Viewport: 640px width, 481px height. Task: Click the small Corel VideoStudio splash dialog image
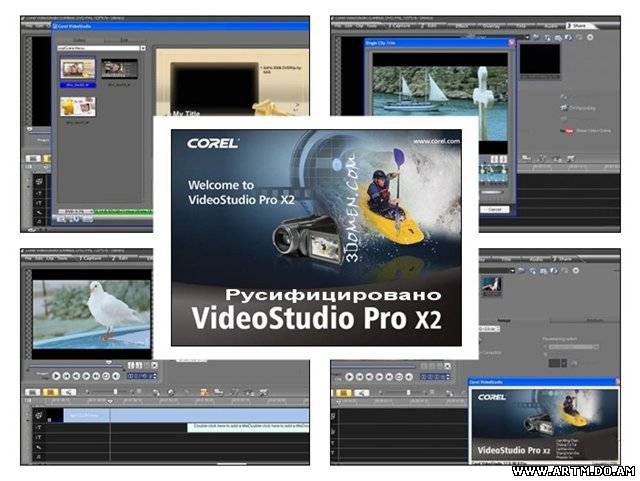pyautogui.click(x=544, y=425)
